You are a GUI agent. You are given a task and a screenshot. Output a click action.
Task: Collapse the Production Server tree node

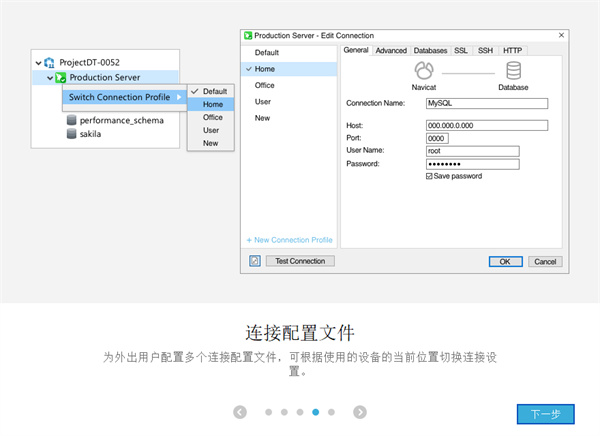click(x=50, y=78)
